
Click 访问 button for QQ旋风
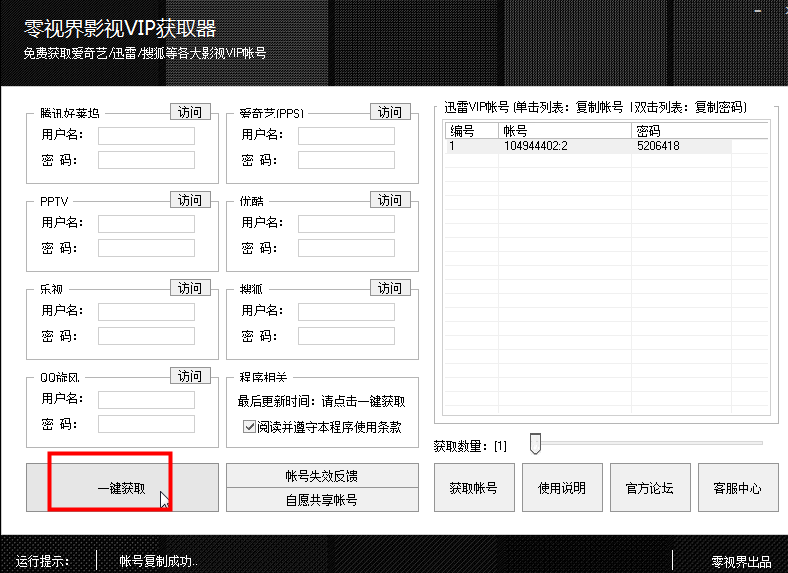pos(190,376)
